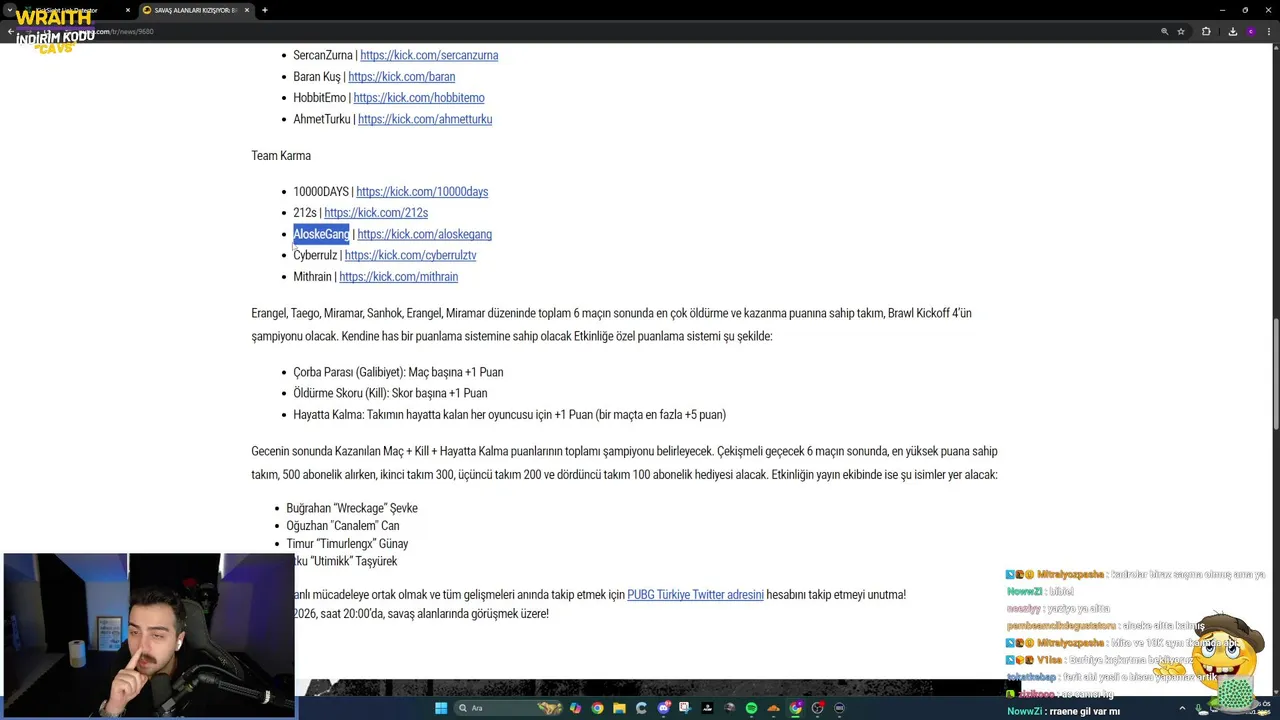Open the Windows Start menu
This screenshot has height=720, width=1280.
(441, 708)
